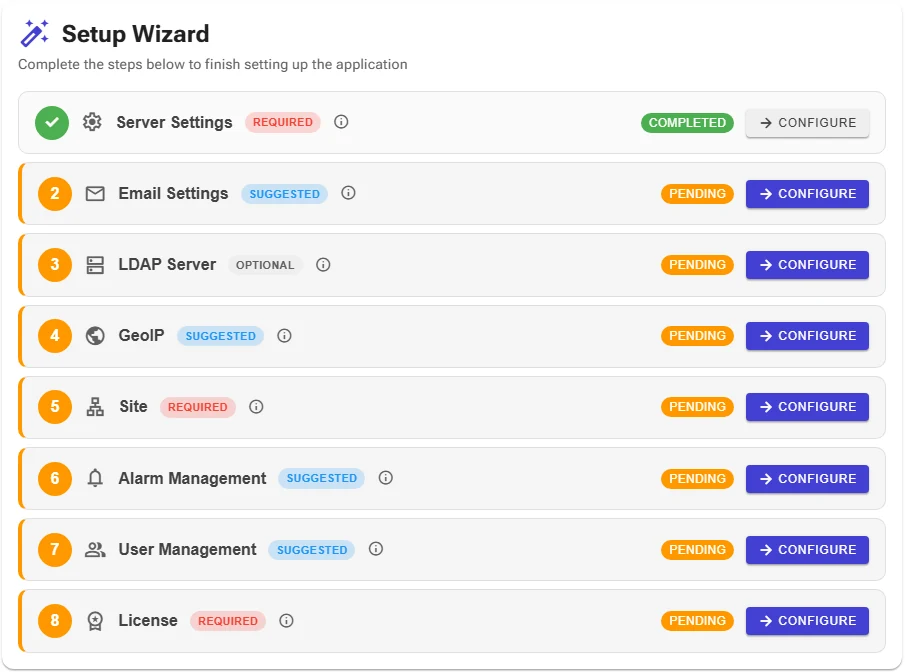Click the SUGGESTED tag on Alarm Management

pos(321,478)
